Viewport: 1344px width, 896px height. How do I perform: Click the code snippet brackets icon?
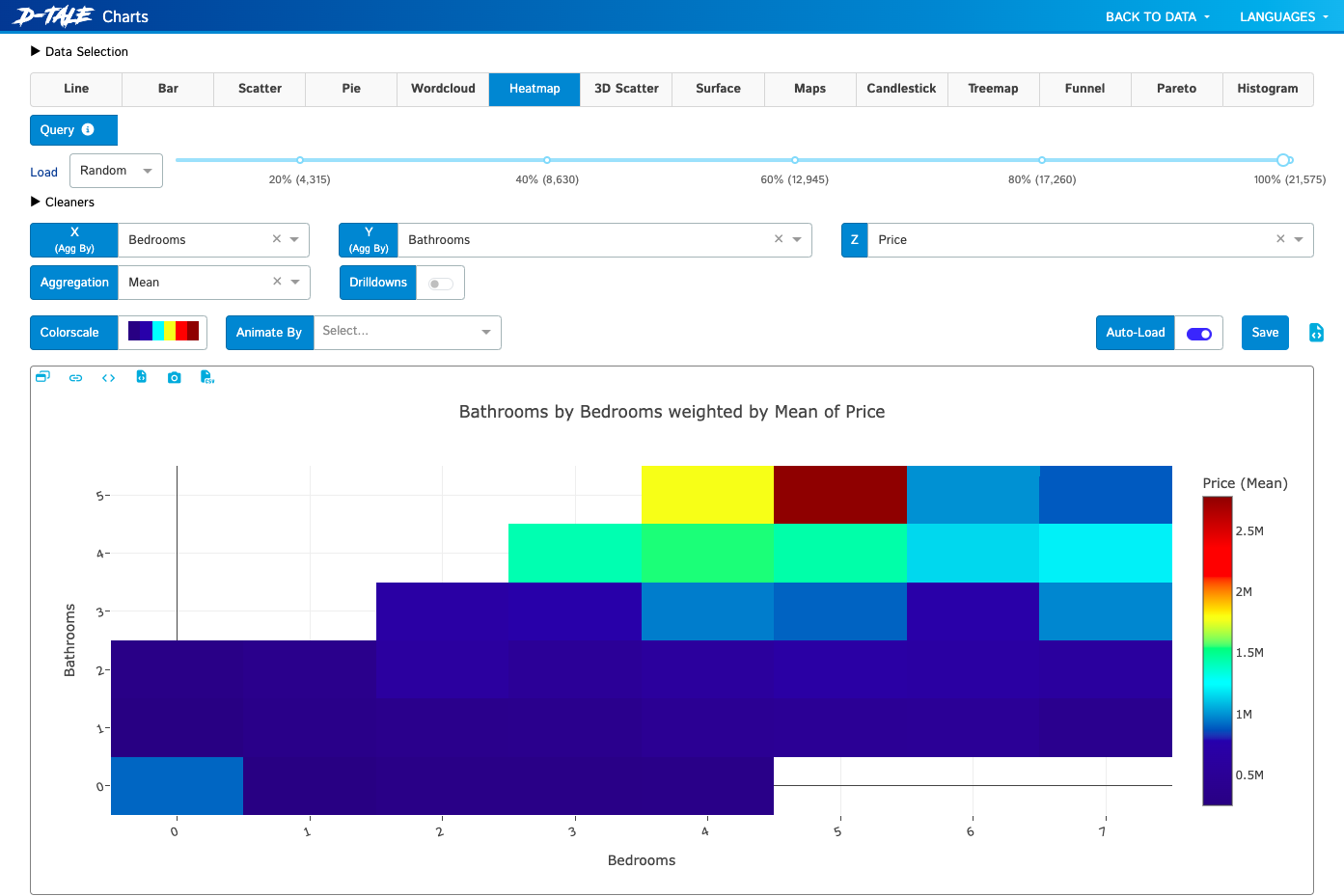tap(108, 378)
